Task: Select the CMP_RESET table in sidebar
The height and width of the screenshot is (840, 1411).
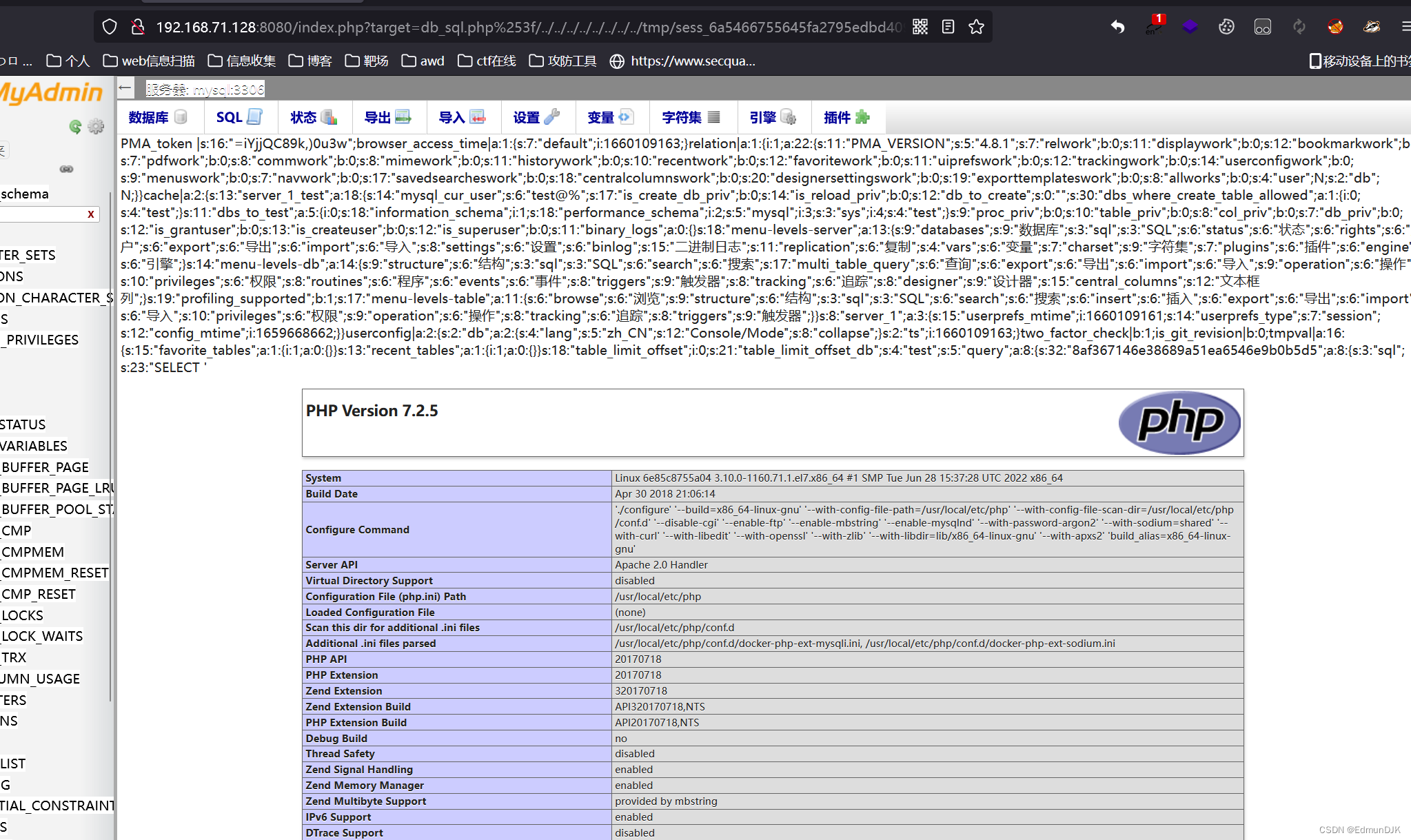Action: click(x=38, y=594)
